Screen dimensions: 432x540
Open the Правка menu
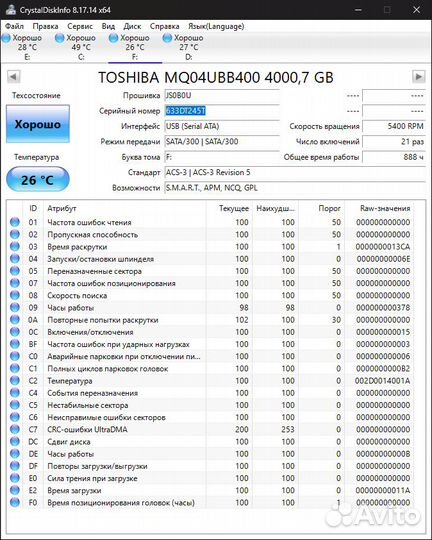point(45,26)
